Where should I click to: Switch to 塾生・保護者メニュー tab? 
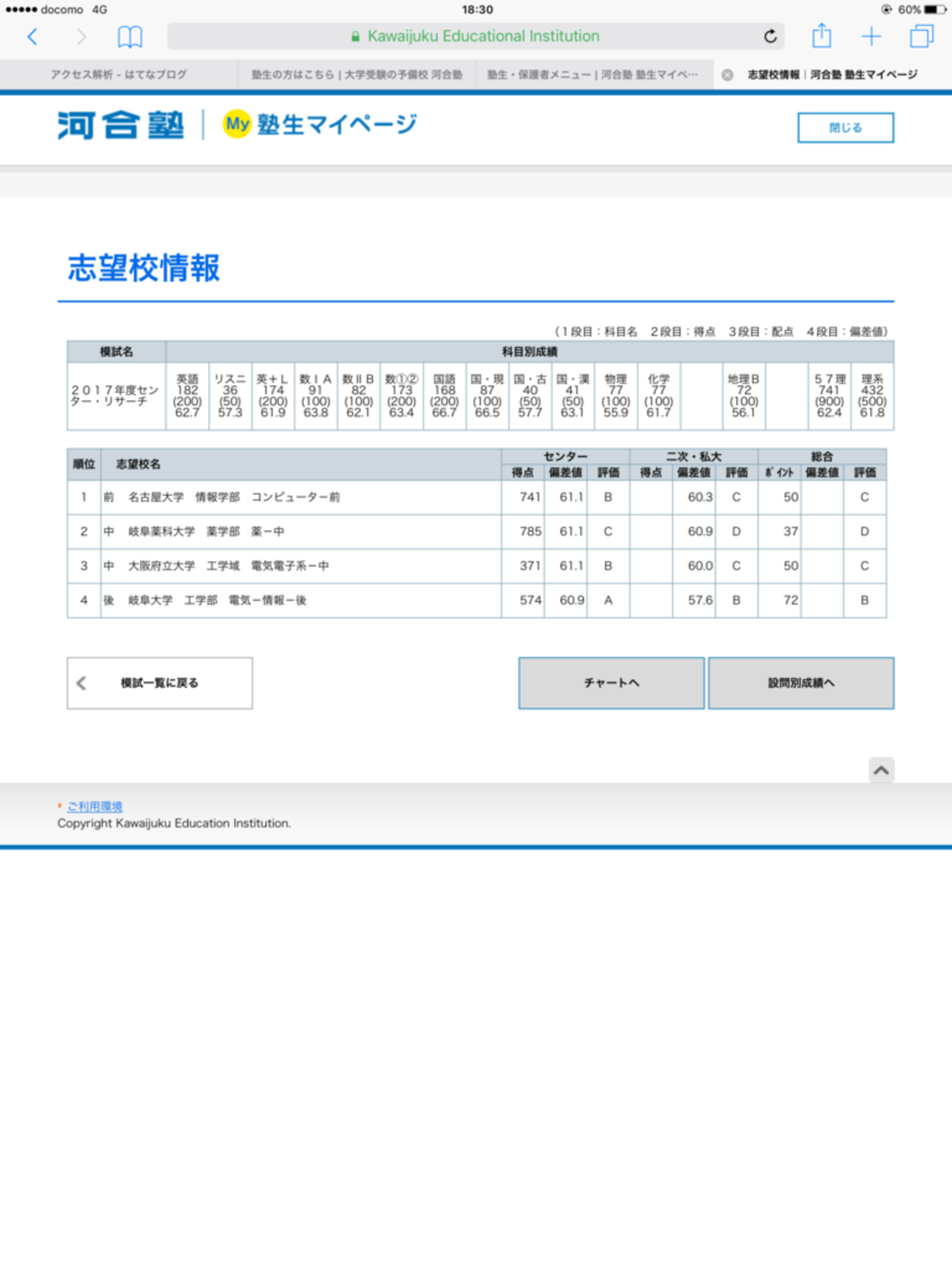coord(592,75)
